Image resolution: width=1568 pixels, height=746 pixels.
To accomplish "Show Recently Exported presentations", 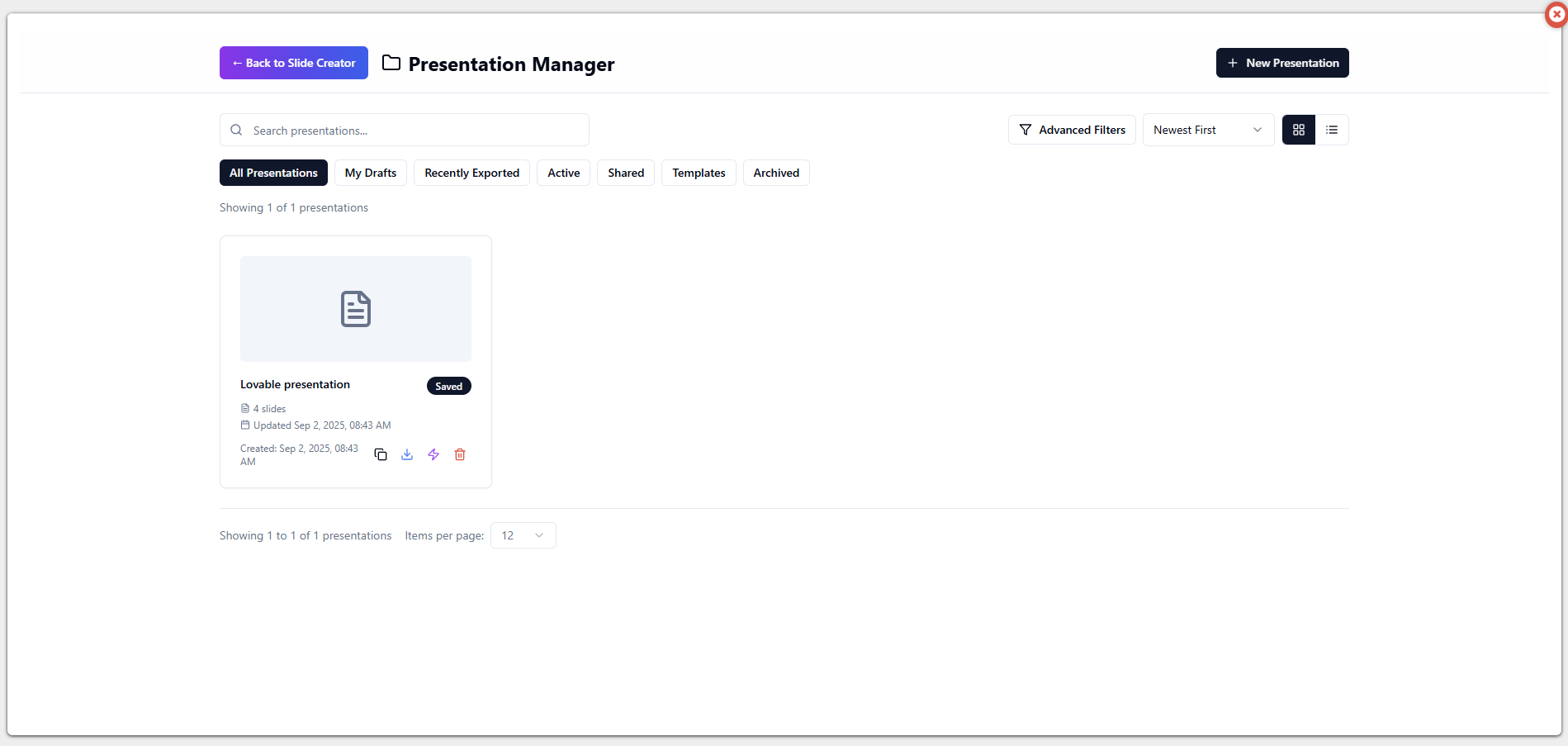I will point(471,173).
